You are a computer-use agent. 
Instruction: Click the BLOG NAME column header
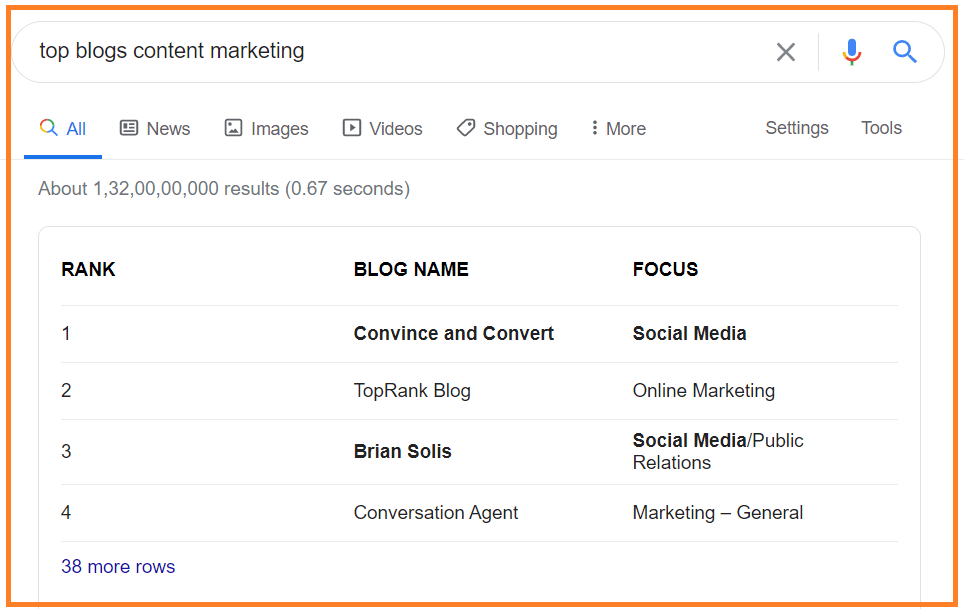tap(411, 269)
